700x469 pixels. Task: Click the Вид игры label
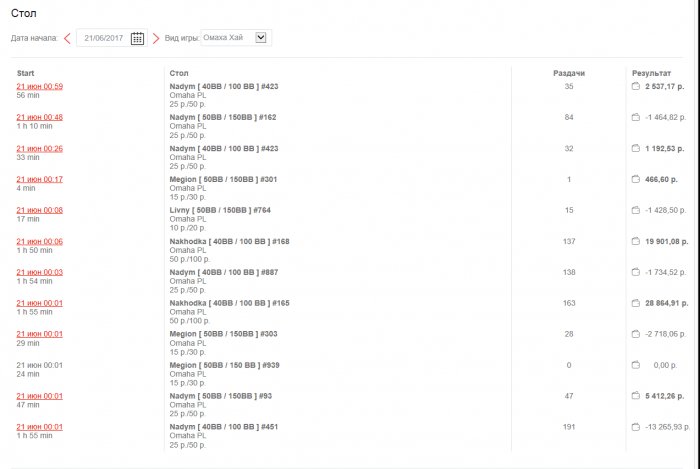[182, 38]
